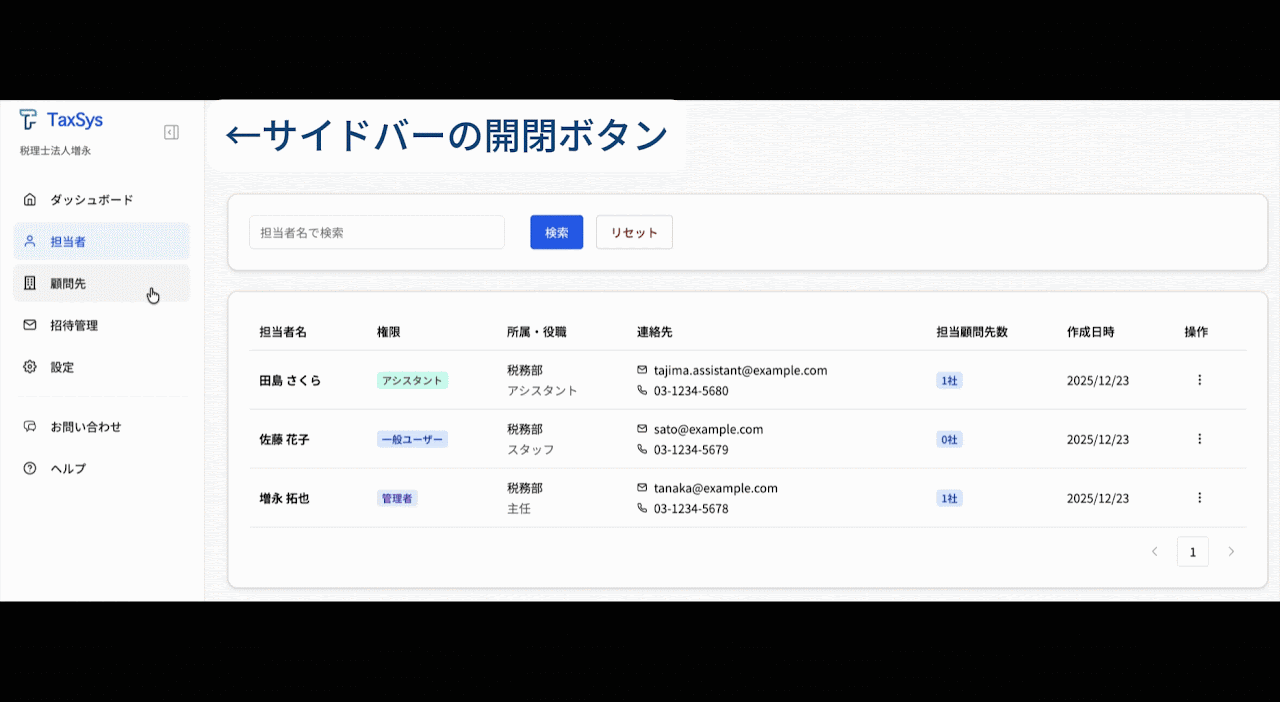Click 2025/12/23 date in 田島 さくら row
The height and width of the screenshot is (702, 1280).
(x=1098, y=381)
